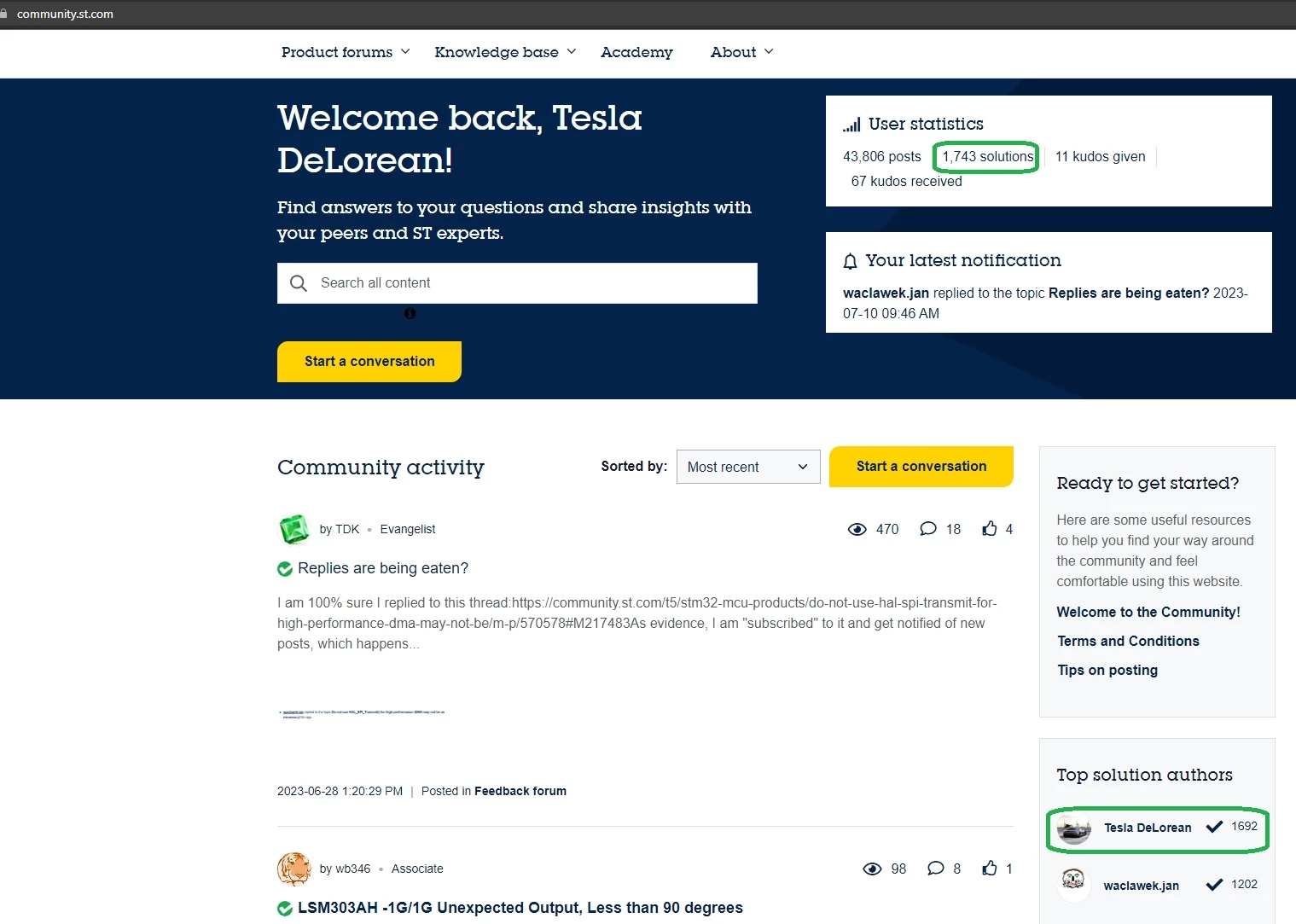Click the community.st.com address bar URL

65,14
